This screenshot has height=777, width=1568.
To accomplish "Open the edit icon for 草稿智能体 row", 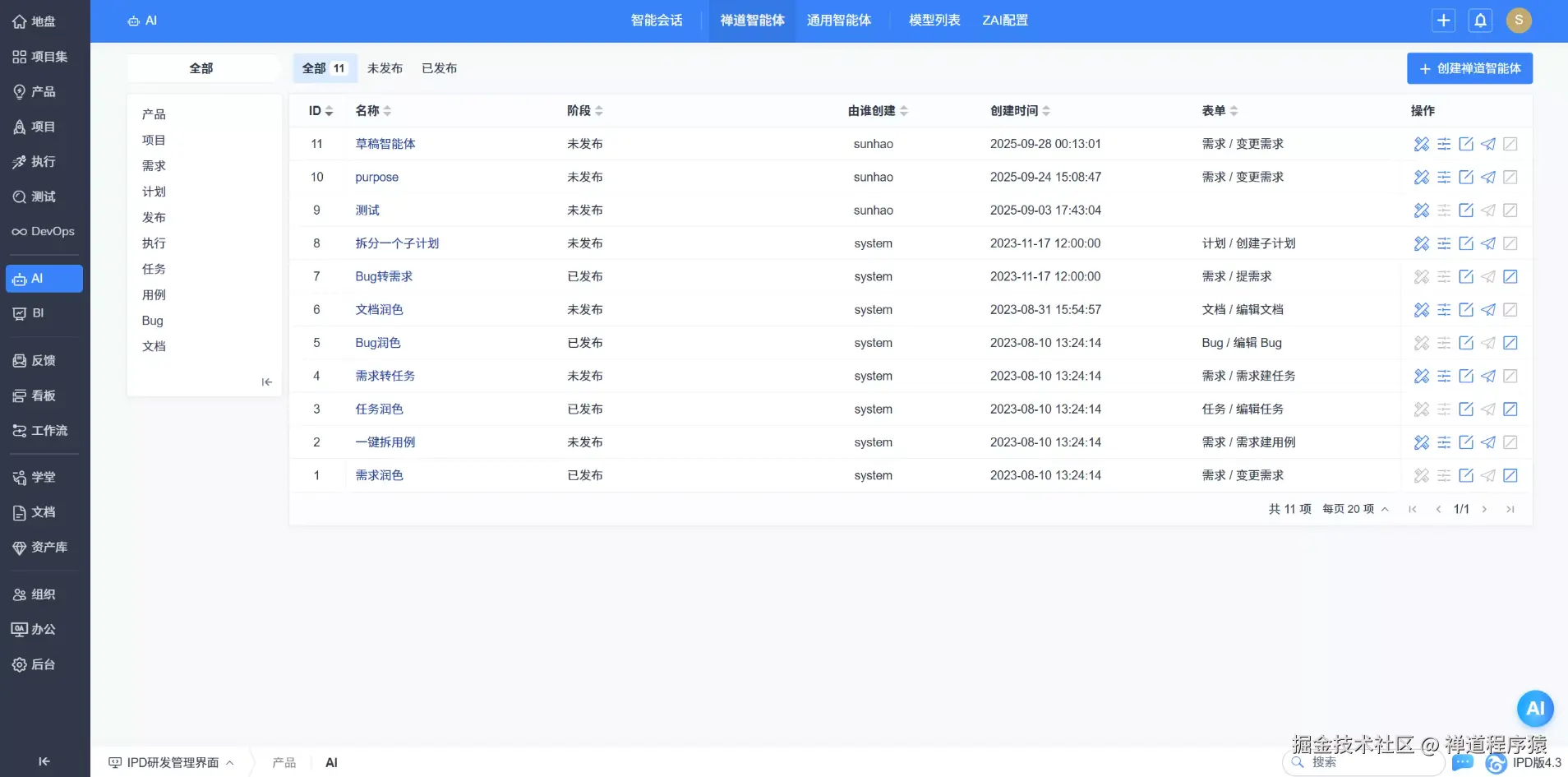I will (1466, 144).
